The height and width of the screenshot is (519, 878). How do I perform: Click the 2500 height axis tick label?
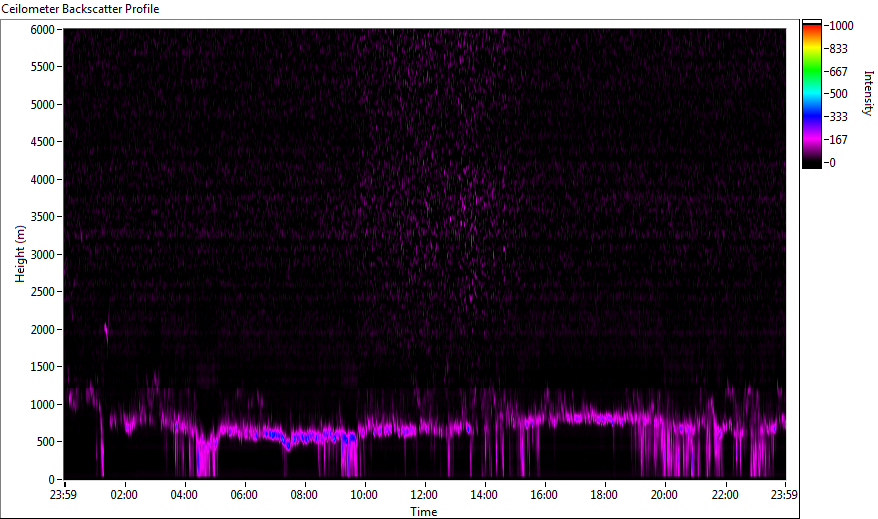coord(43,292)
